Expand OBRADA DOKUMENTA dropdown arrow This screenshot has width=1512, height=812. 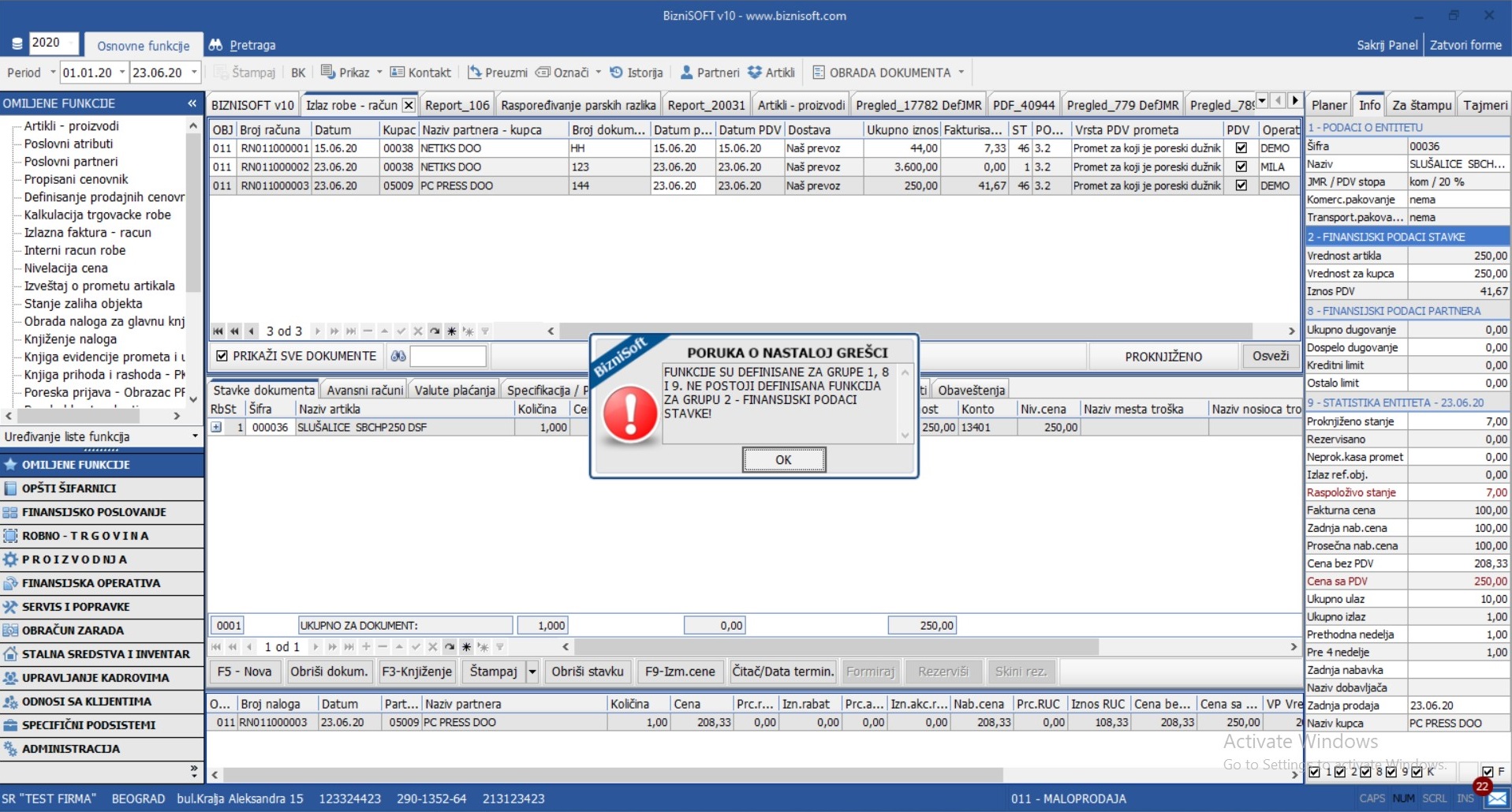[961, 72]
